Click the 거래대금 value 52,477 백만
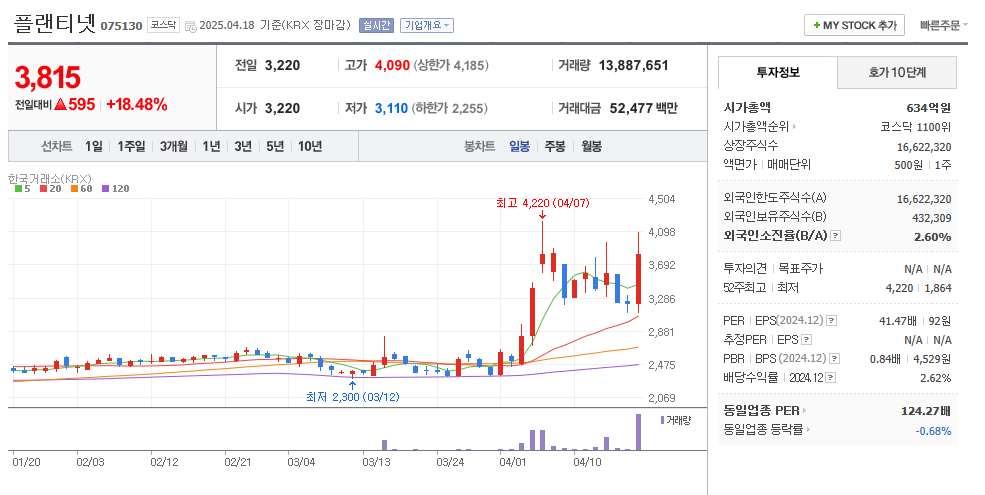 643,108
